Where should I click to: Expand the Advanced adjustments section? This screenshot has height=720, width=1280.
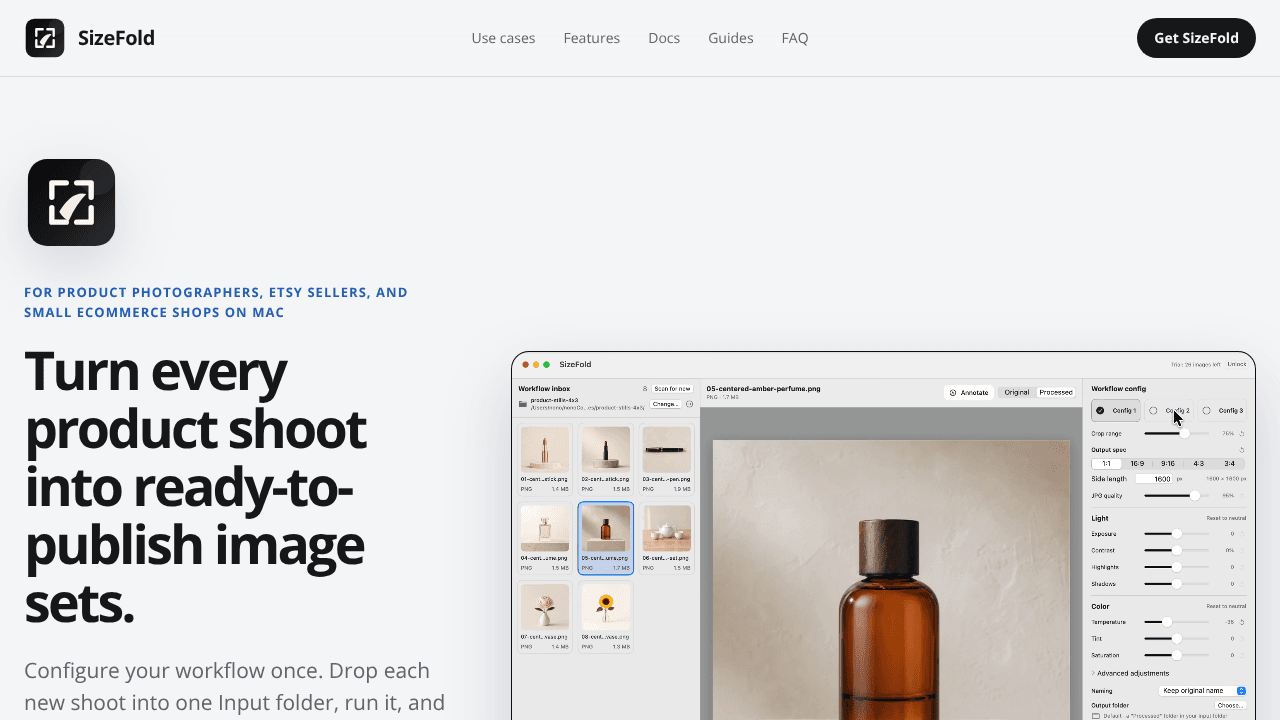[1130, 673]
